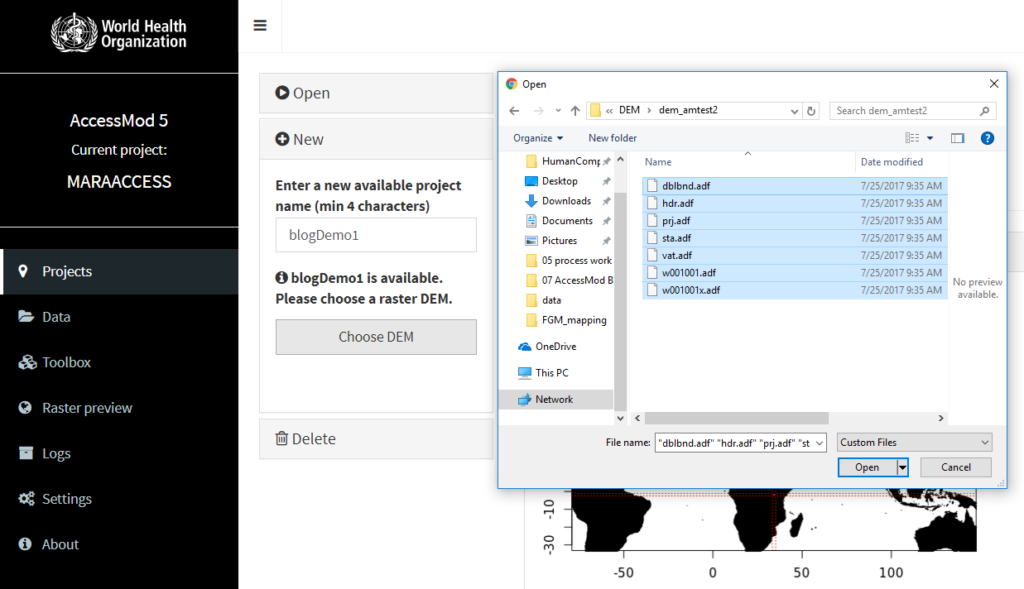The height and width of the screenshot is (589, 1024).
Task: Cancel the file selection dialog
Action: click(955, 466)
